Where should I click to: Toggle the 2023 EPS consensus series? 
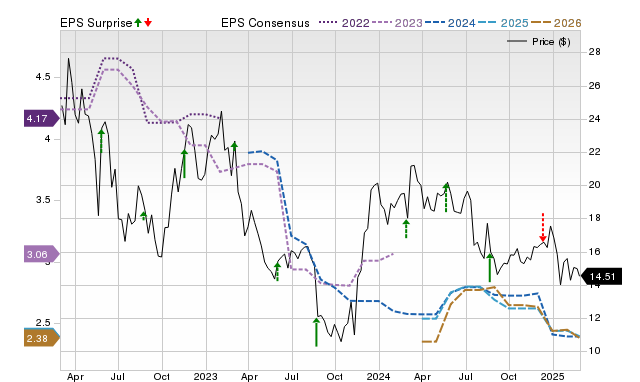397,23
